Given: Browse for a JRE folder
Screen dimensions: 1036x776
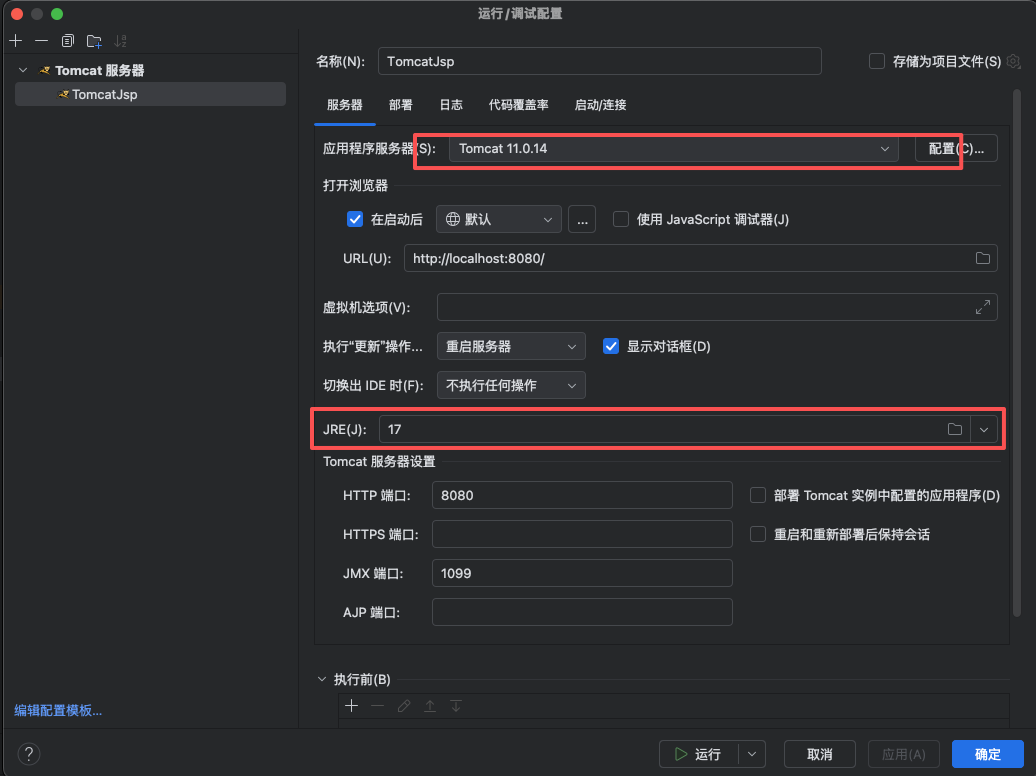Looking at the screenshot, I should tap(955, 430).
